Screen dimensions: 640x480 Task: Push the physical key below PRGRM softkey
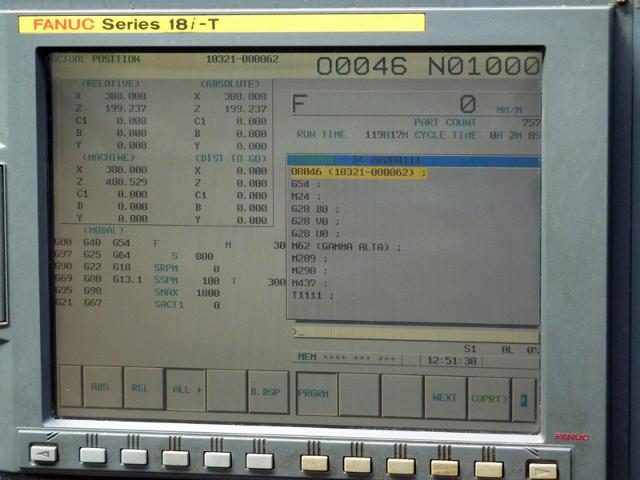tap(315, 463)
